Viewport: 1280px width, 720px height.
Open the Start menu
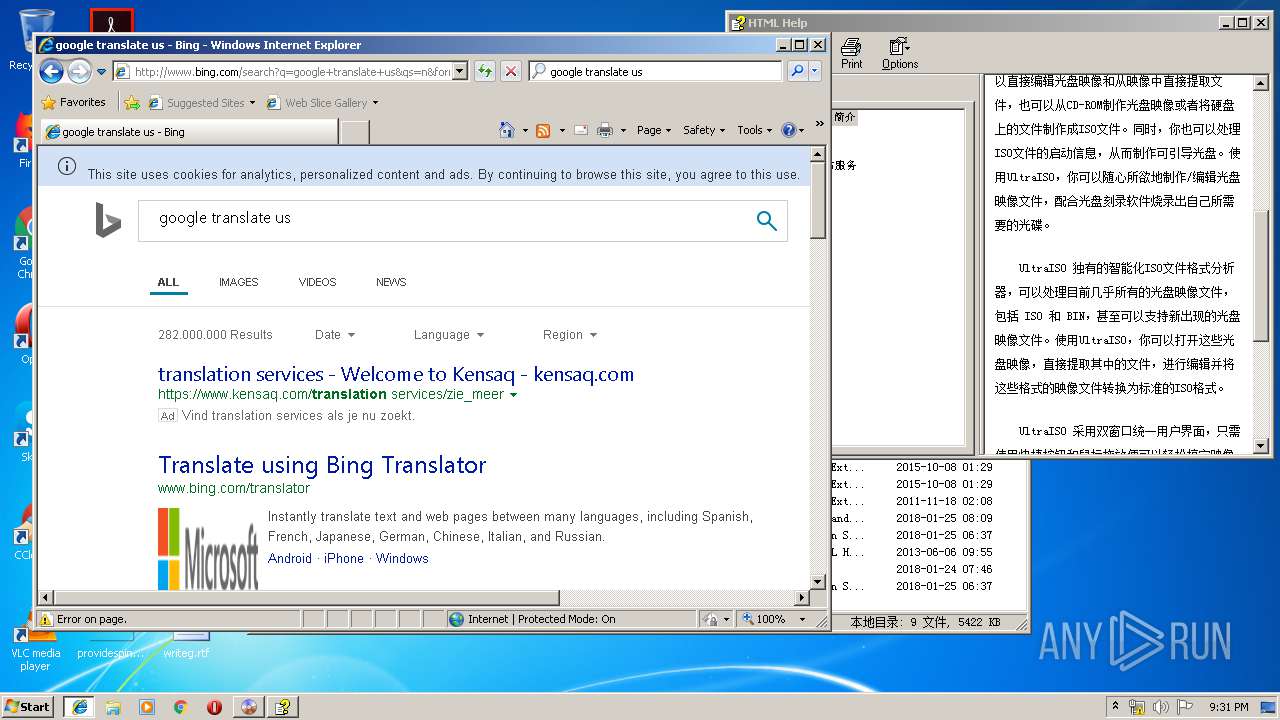point(28,706)
